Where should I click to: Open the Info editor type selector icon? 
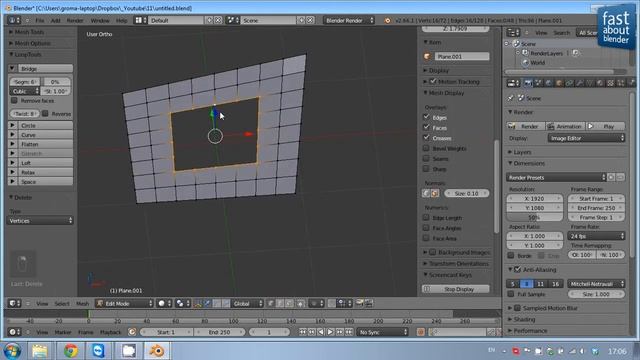(14, 20)
